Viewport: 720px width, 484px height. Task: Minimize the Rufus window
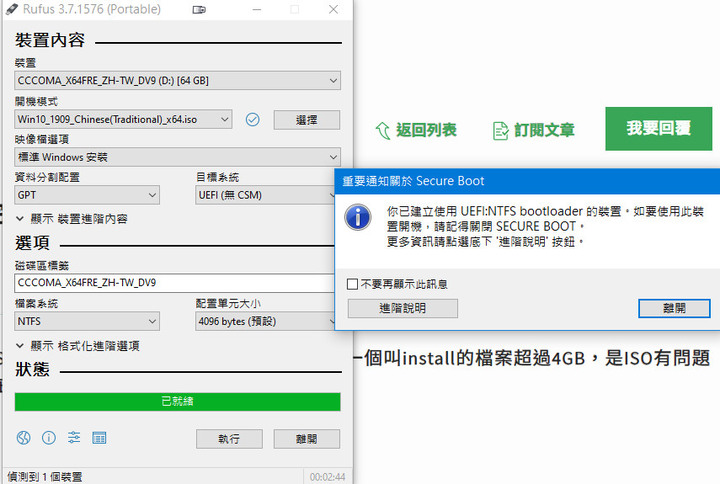tap(257, 9)
